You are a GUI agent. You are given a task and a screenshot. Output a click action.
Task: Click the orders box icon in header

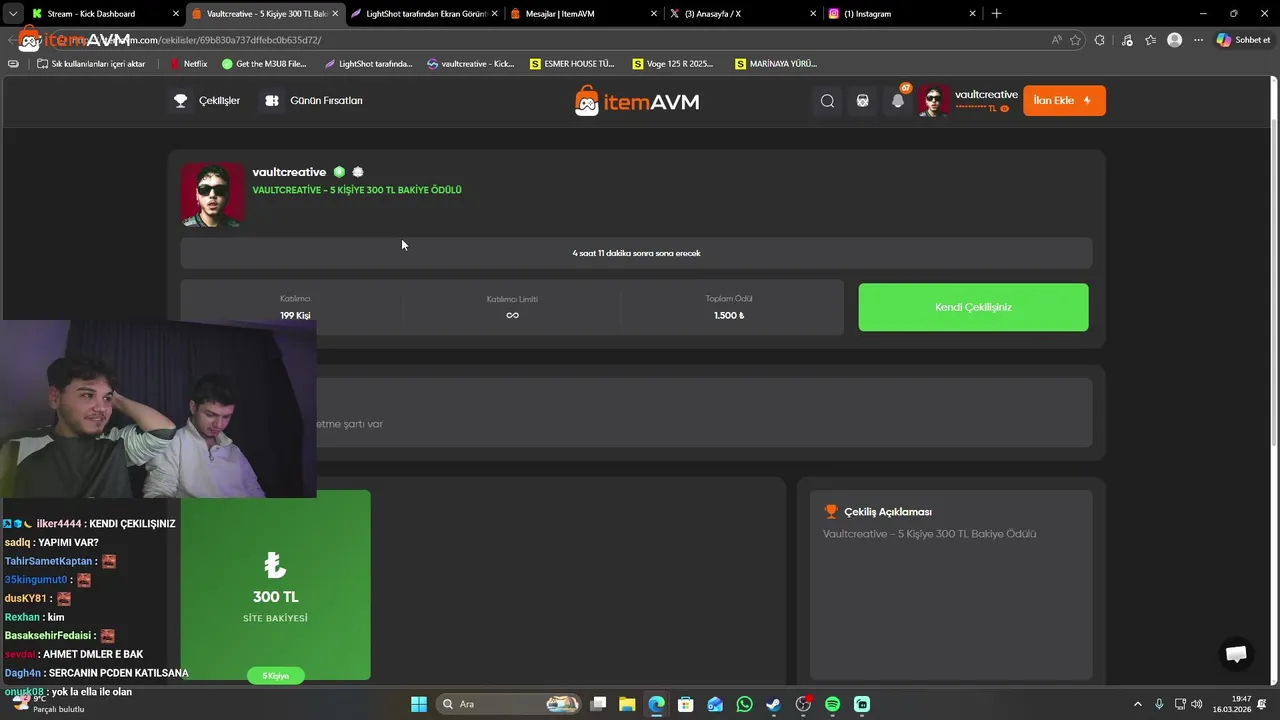coord(862,100)
